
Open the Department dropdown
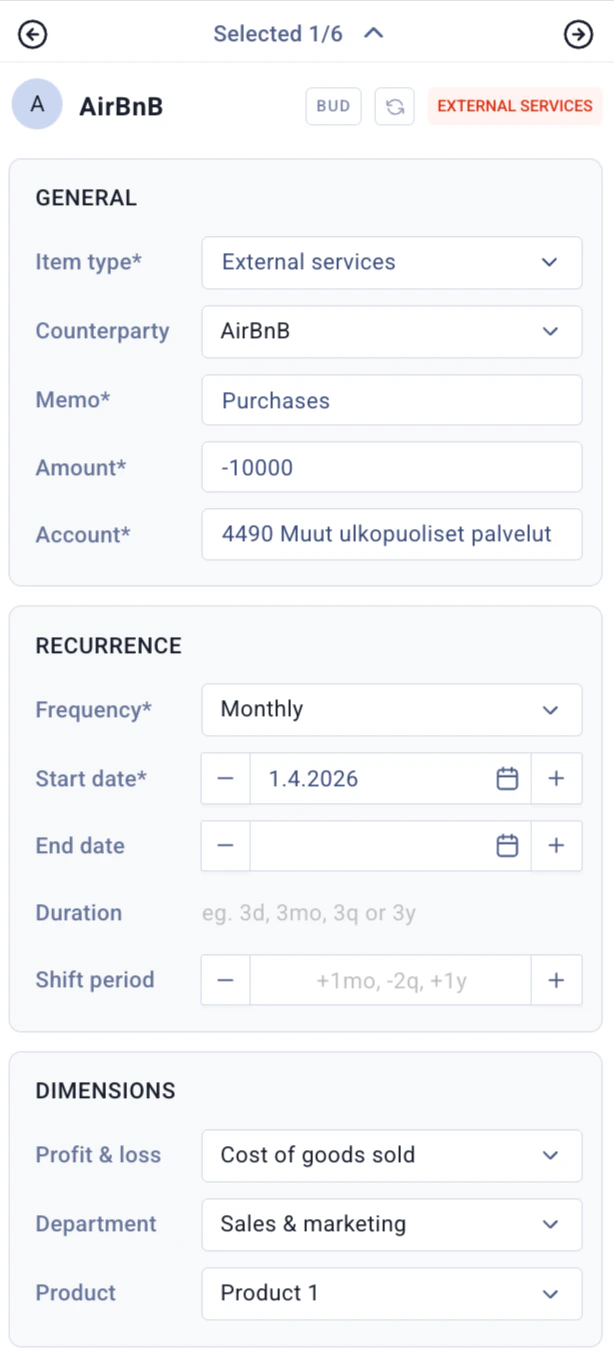392,1224
